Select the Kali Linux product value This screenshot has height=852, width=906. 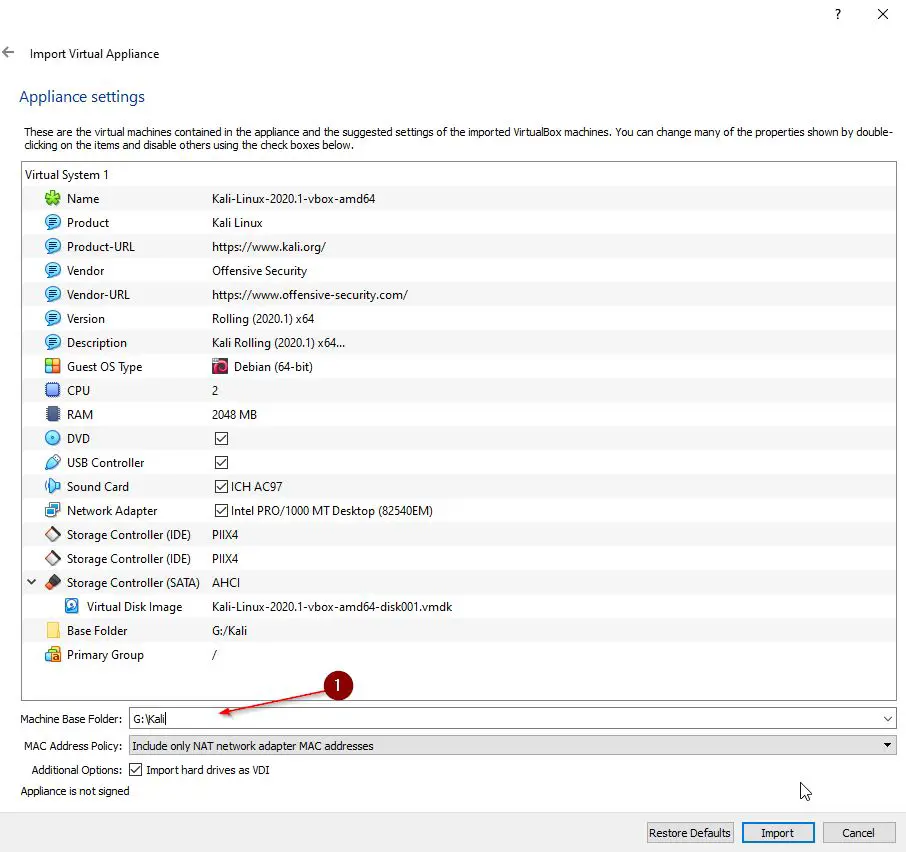(237, 223)
